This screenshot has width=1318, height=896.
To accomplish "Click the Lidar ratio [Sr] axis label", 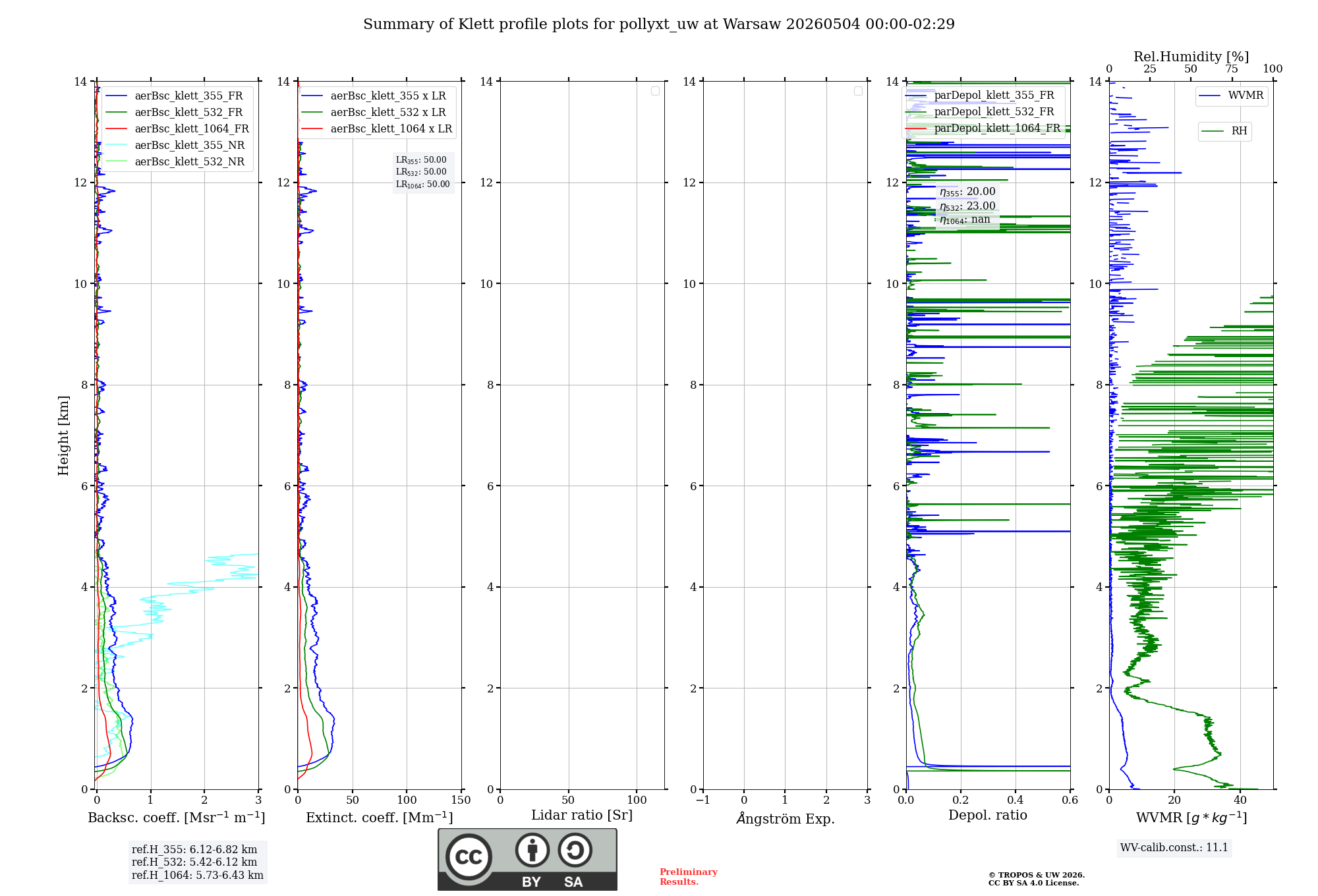I will coord(582,816).
